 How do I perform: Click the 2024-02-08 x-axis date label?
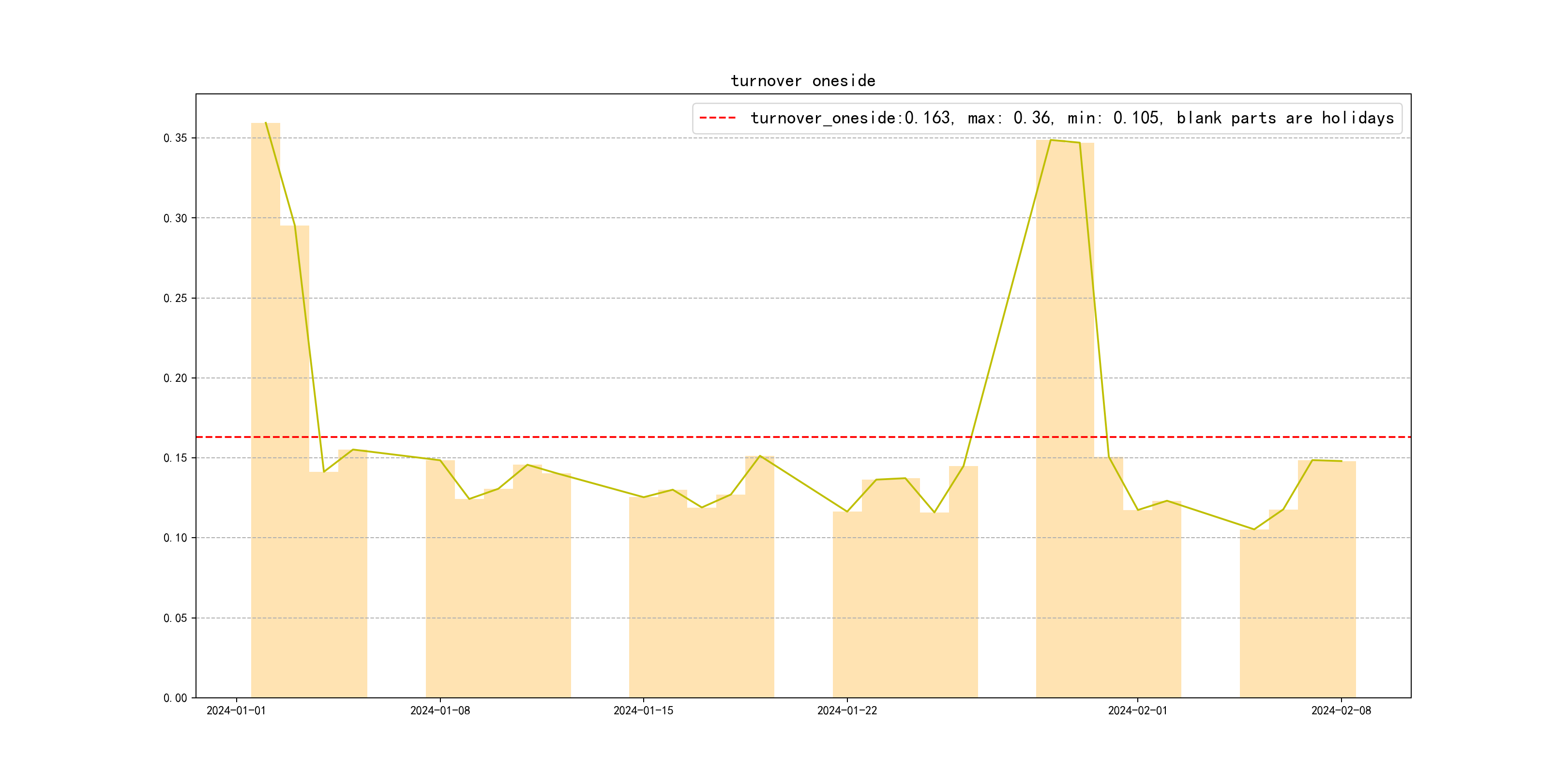pyautogui.click(x=1341, y=711)
